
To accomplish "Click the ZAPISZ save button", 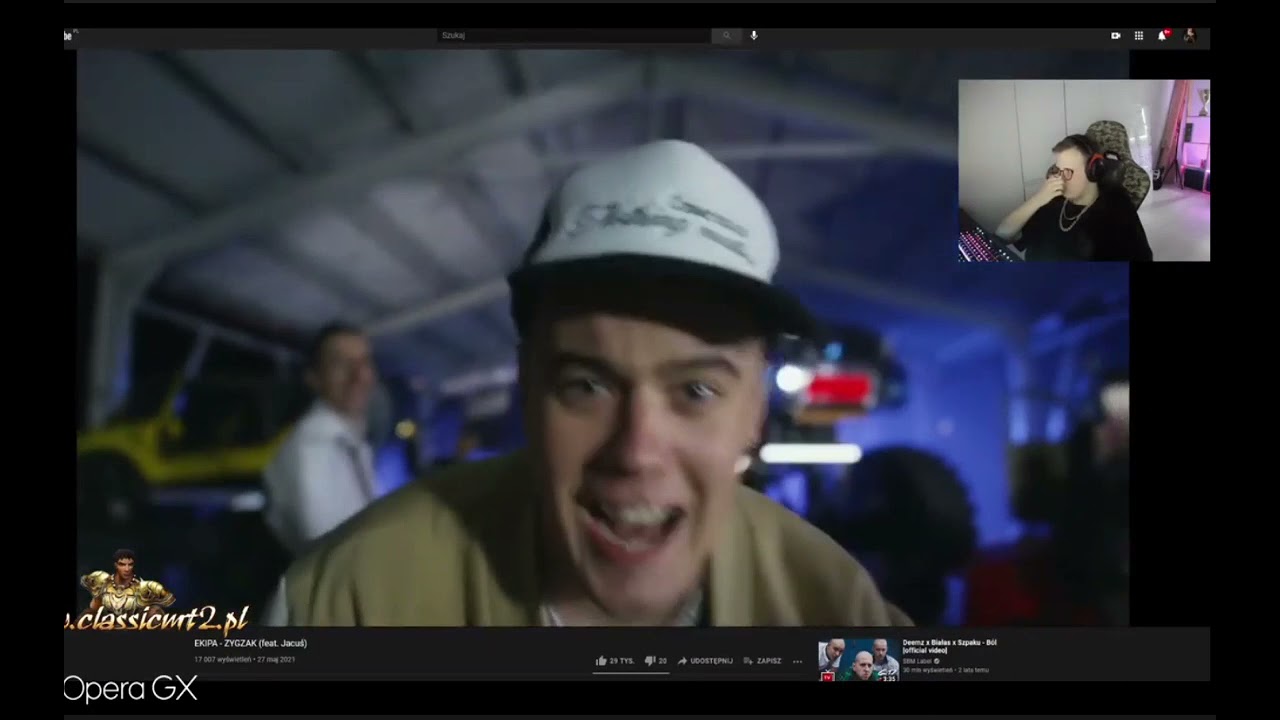I will point(763,661).
